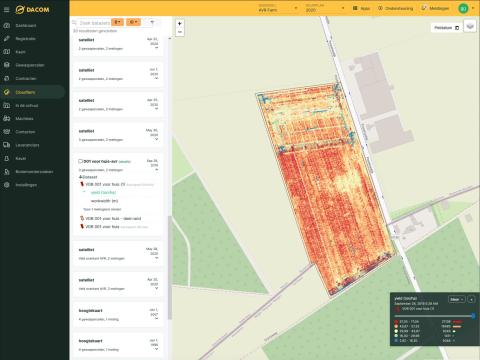Zoom out the map with minus button

180,32
